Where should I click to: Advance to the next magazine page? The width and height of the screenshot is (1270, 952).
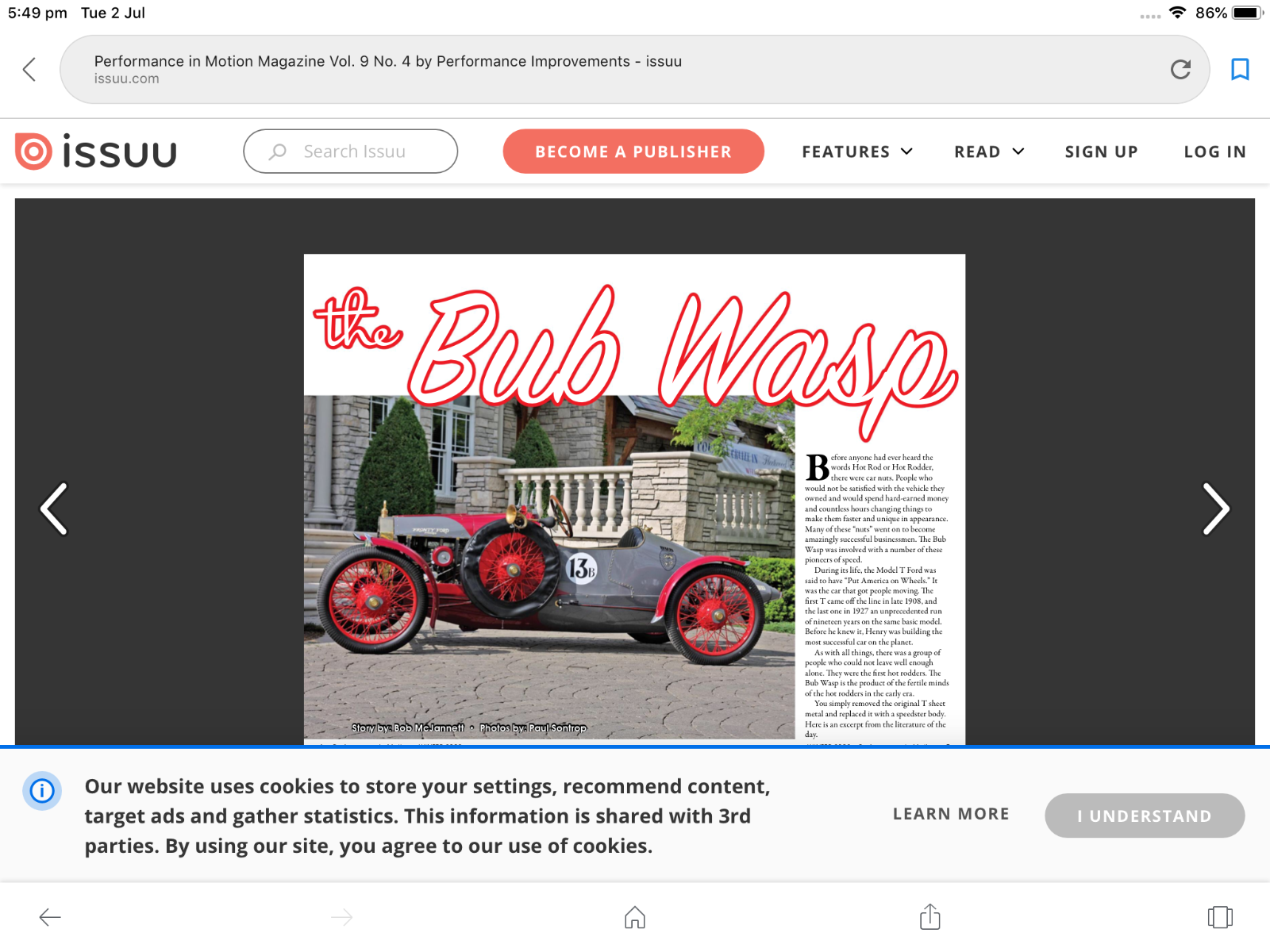1215,509
